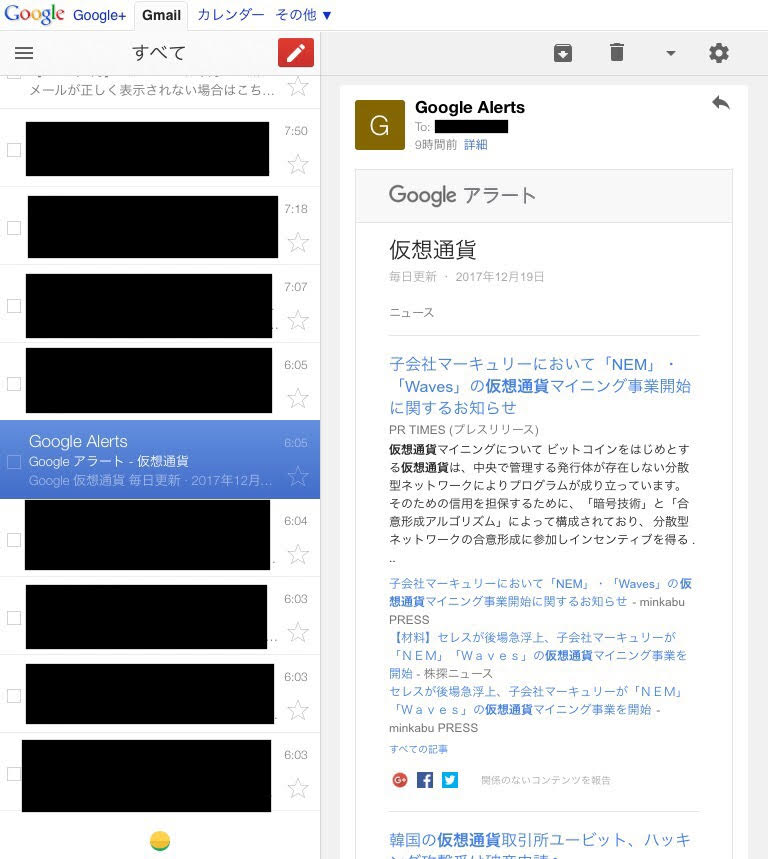Image resolution: width=768 pixels, height=859 pixels.
Task: Open the カレンダー tab
Action: pos(231,15)
